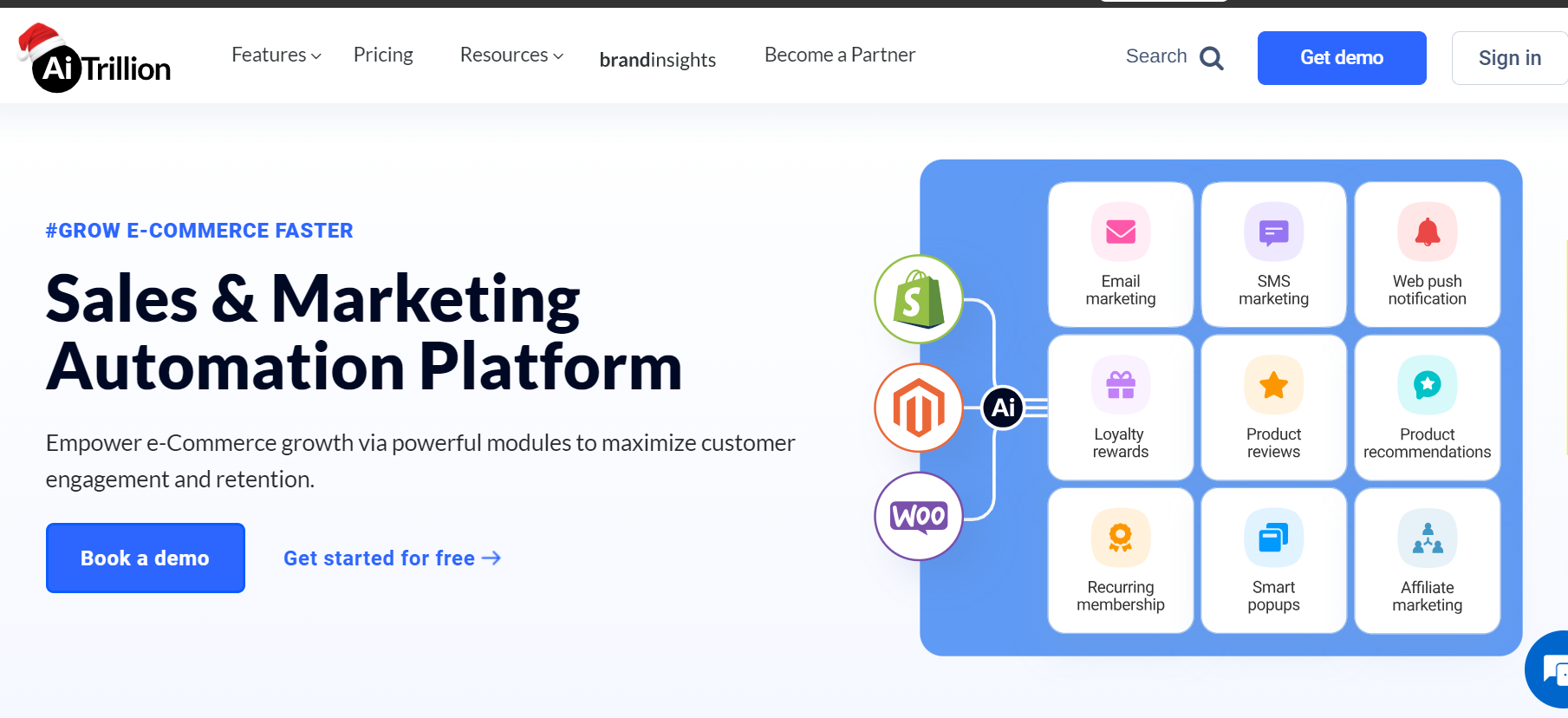Screen dimensions: 1568x718
Task: Open the Loyalty rewards gift icon
Action: (x=1121, y=385)
